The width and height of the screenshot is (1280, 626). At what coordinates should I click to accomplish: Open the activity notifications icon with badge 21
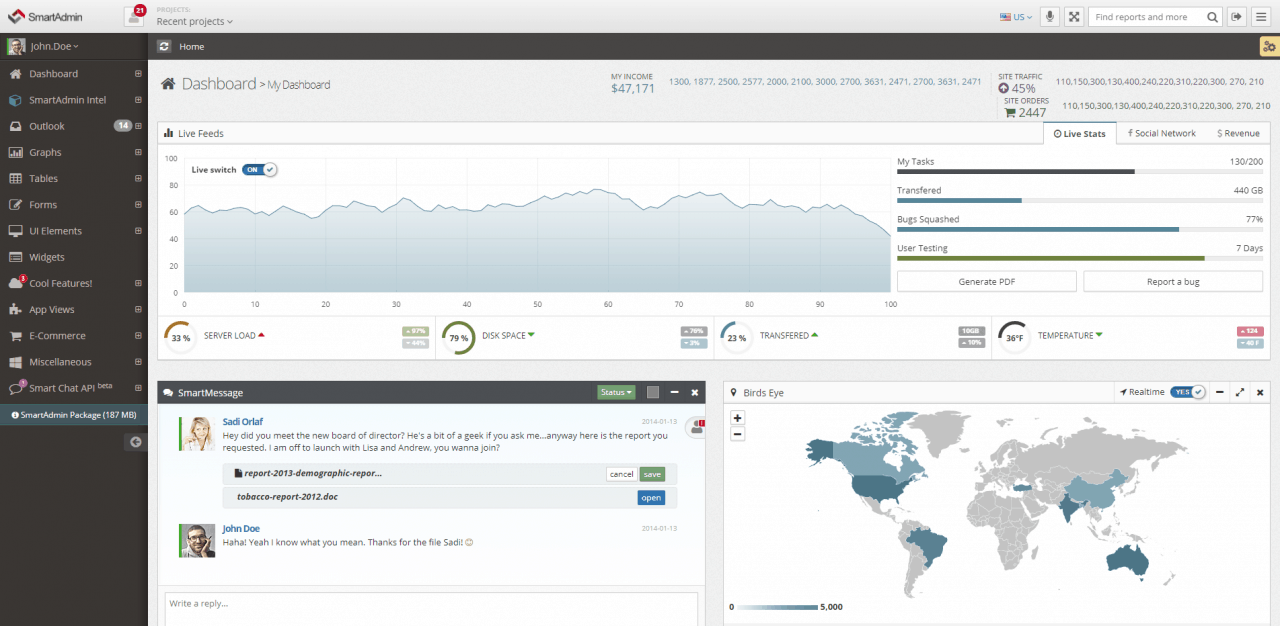point(133,16)
